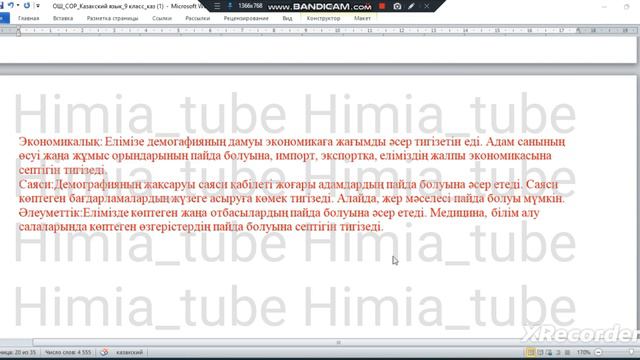Go to the Рассылки ribbon tab

click(x=198, y=18)
